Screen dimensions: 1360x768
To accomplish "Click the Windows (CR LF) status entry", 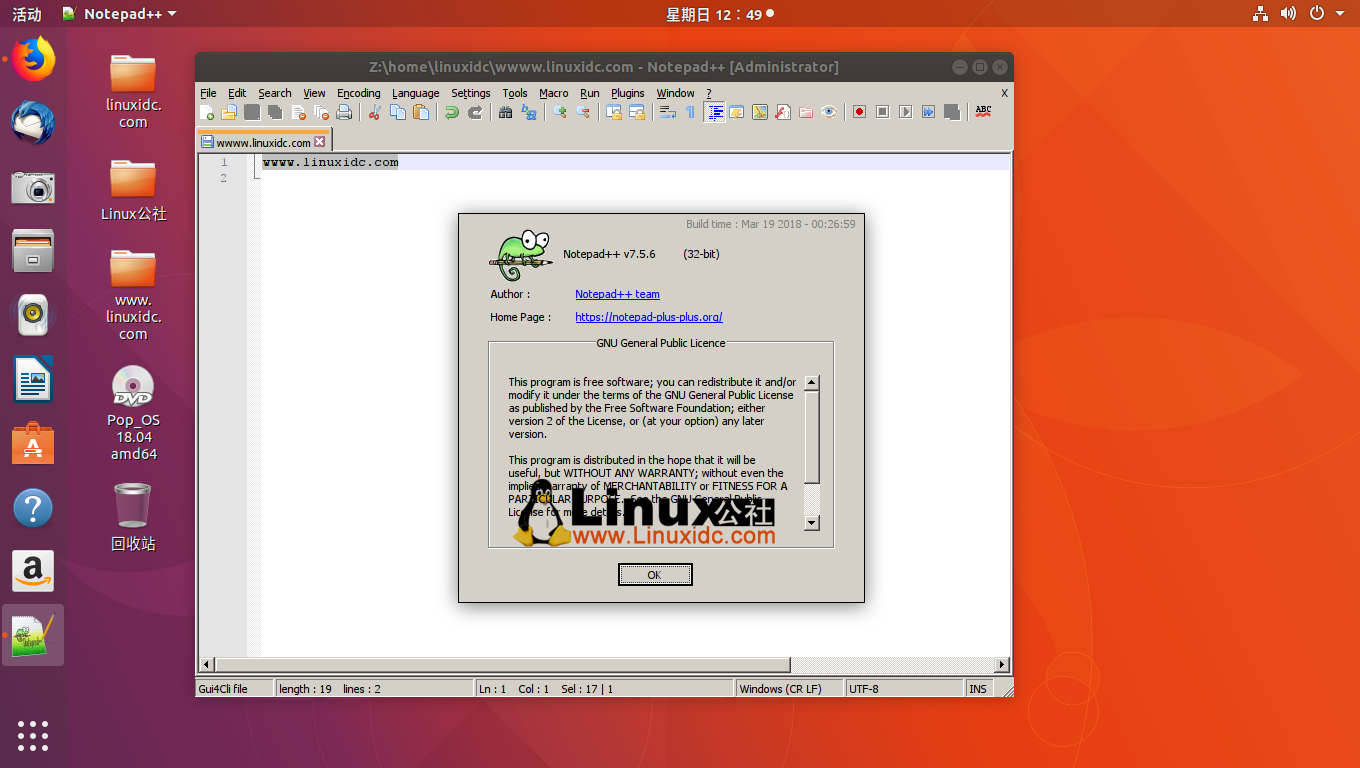I will (x=790, y=688).
